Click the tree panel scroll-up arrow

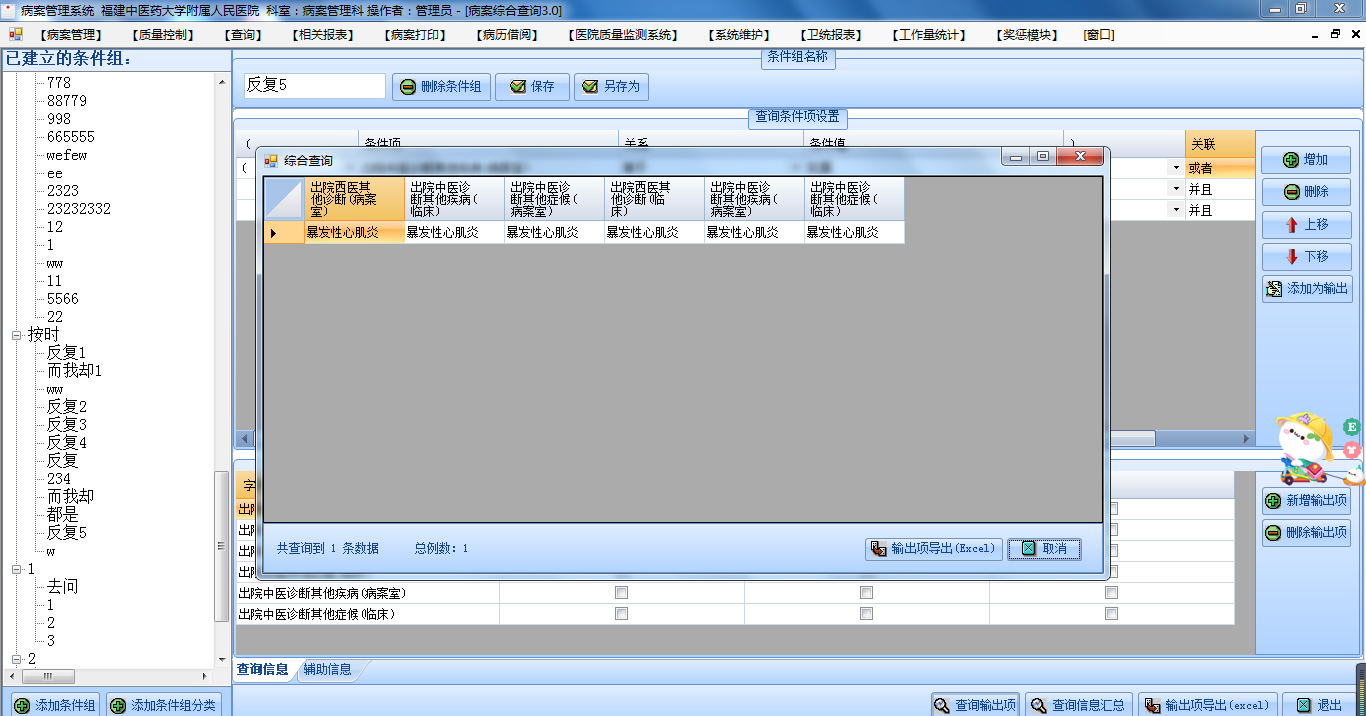pos(222,82)
